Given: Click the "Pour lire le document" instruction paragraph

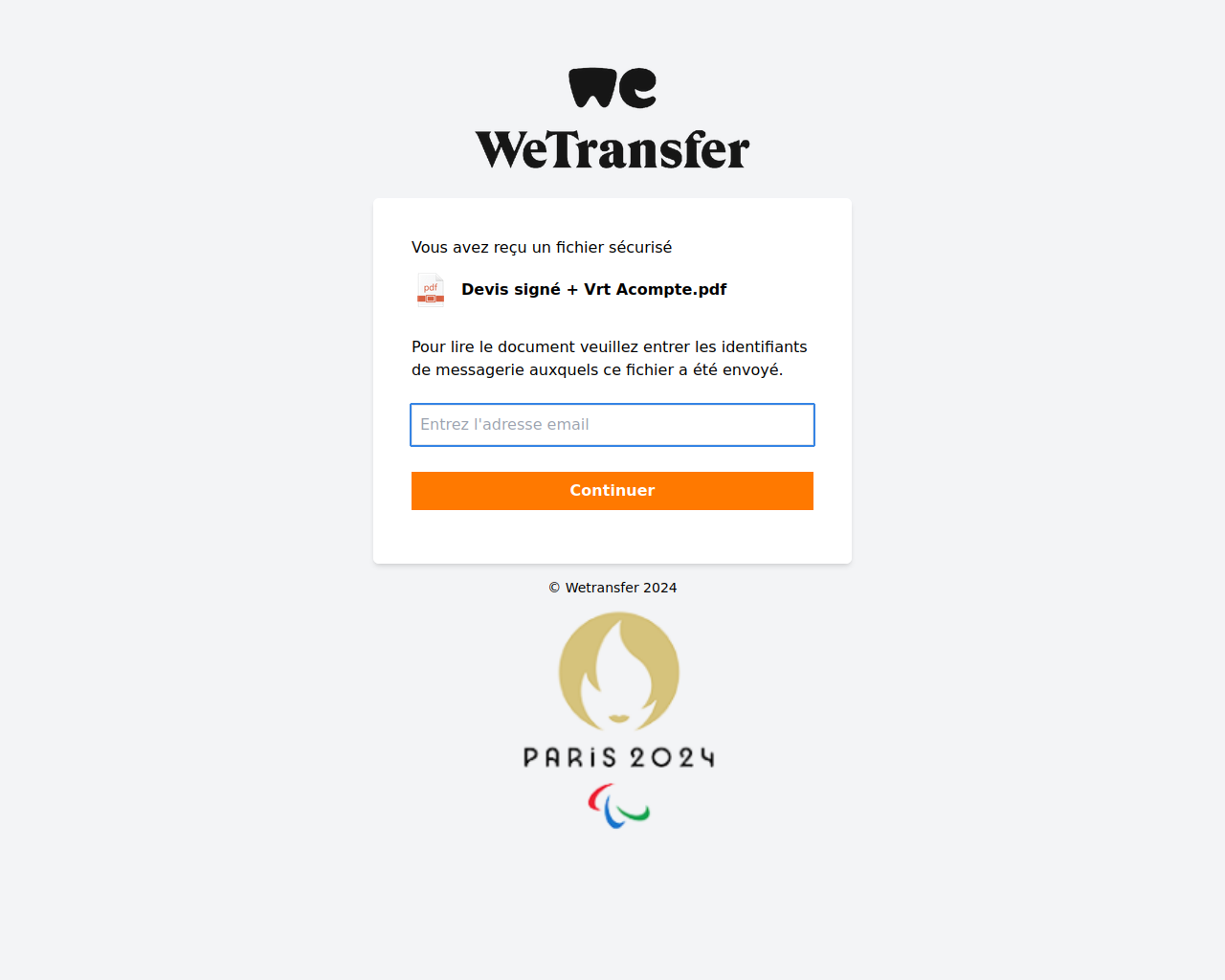Looking at the screenshot, I should point(610,358).
